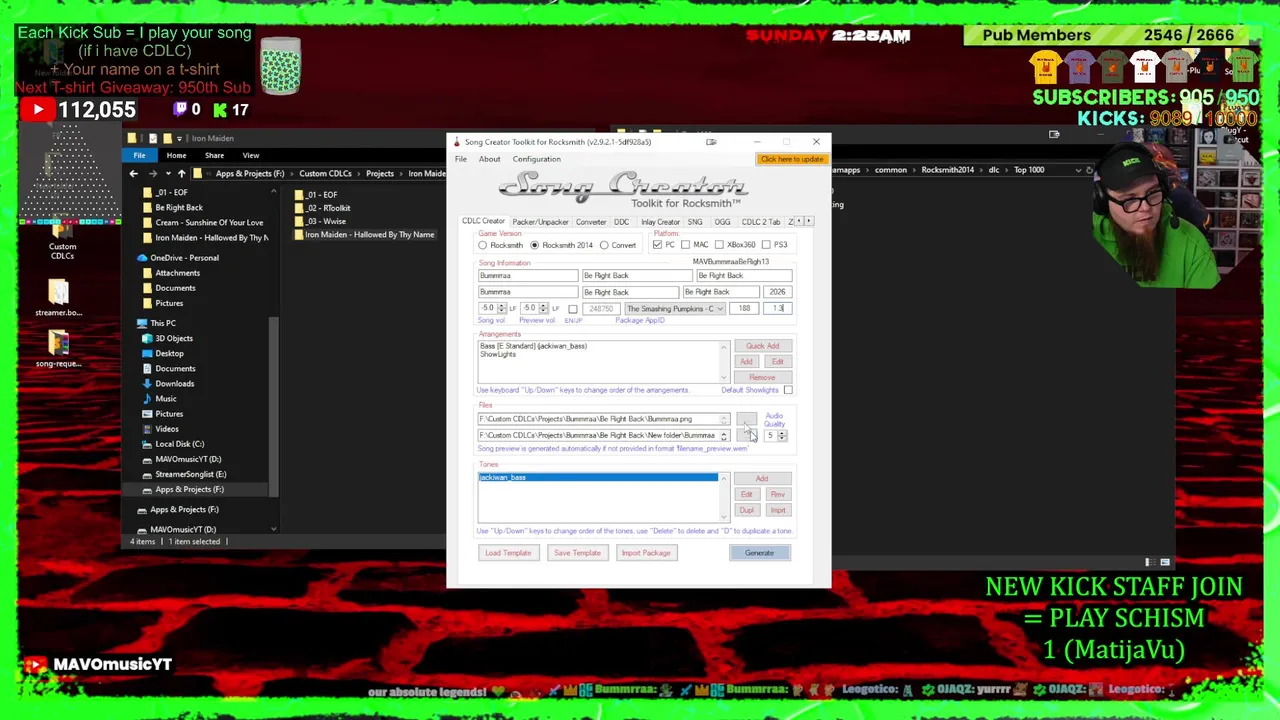Toggle the PC platform checkbox
Screen dimensions: 1280x720
pos(657,245)
